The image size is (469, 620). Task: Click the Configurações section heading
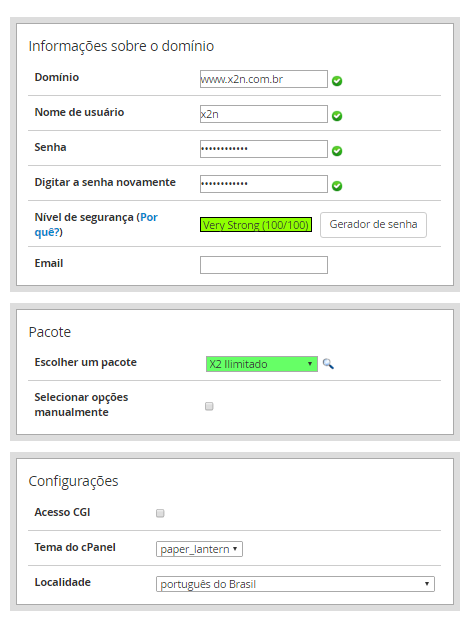(x=74, y=481)
